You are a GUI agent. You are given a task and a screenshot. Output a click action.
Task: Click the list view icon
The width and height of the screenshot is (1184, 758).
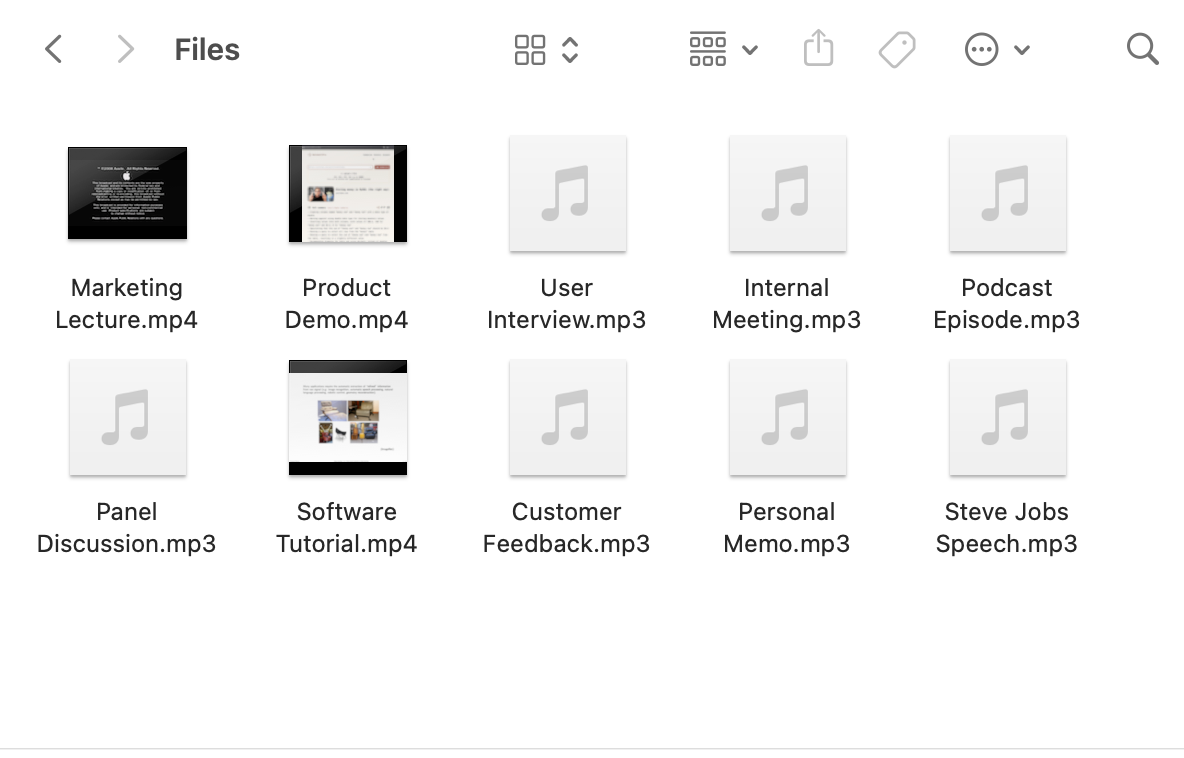tap(707, 48)
